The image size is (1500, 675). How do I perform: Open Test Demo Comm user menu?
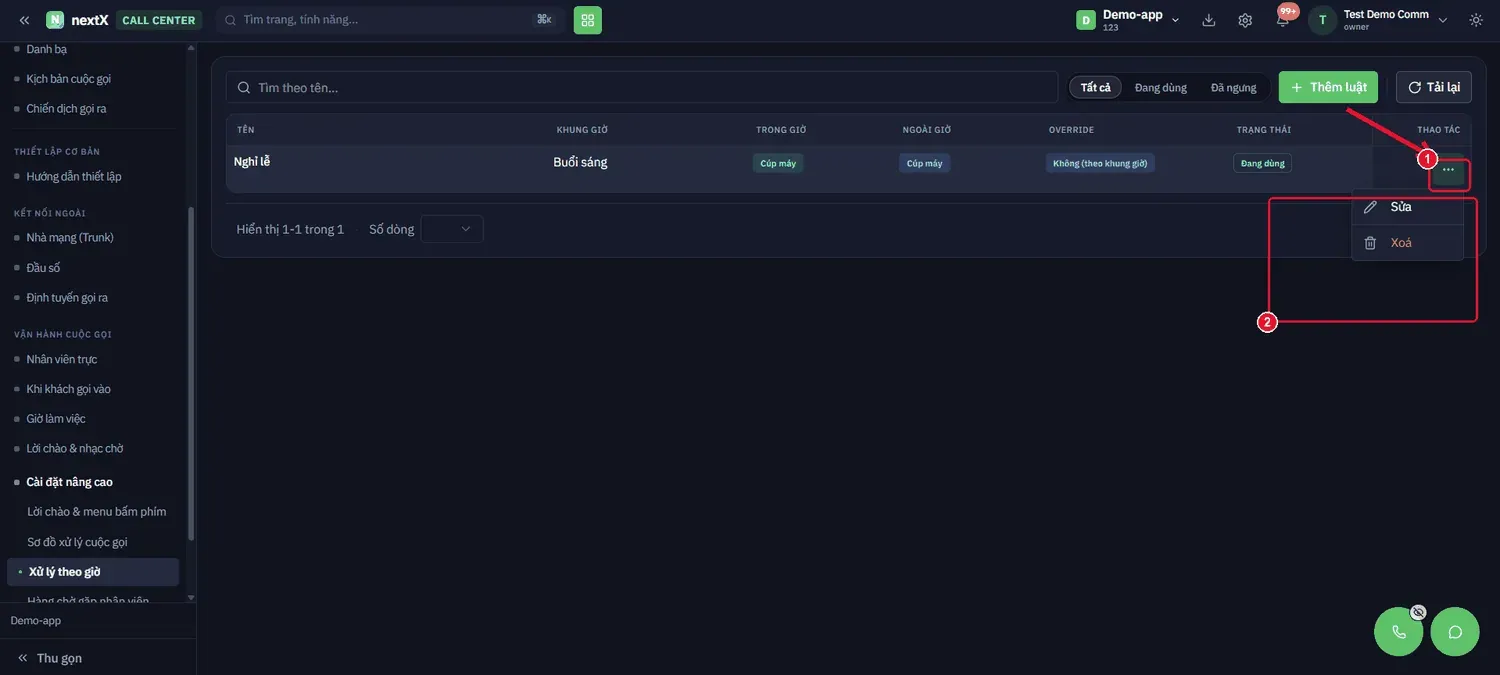[x=1378, y=20]
